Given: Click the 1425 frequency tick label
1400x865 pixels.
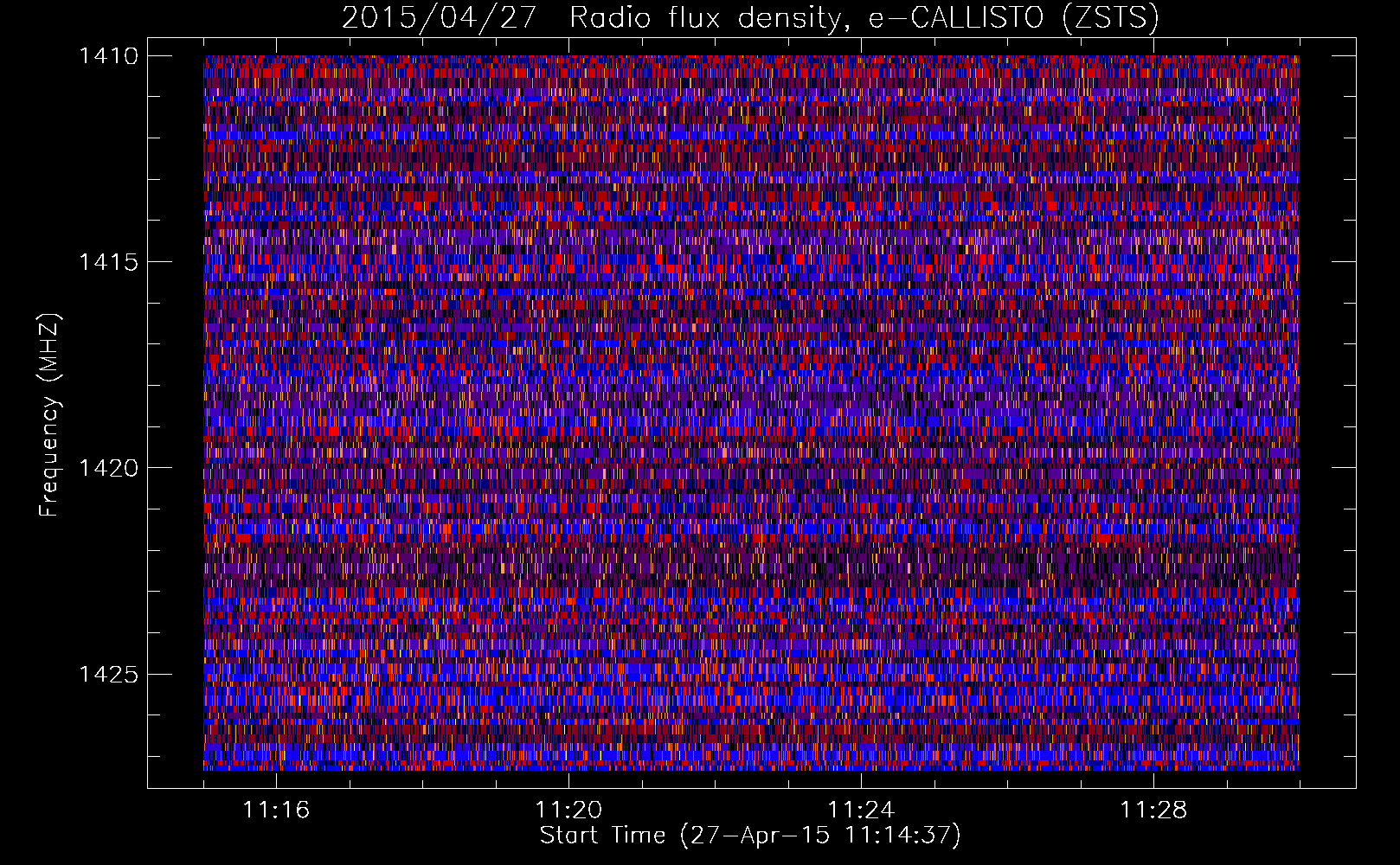Looking at the screenshot, I should [x=108, y=674].
